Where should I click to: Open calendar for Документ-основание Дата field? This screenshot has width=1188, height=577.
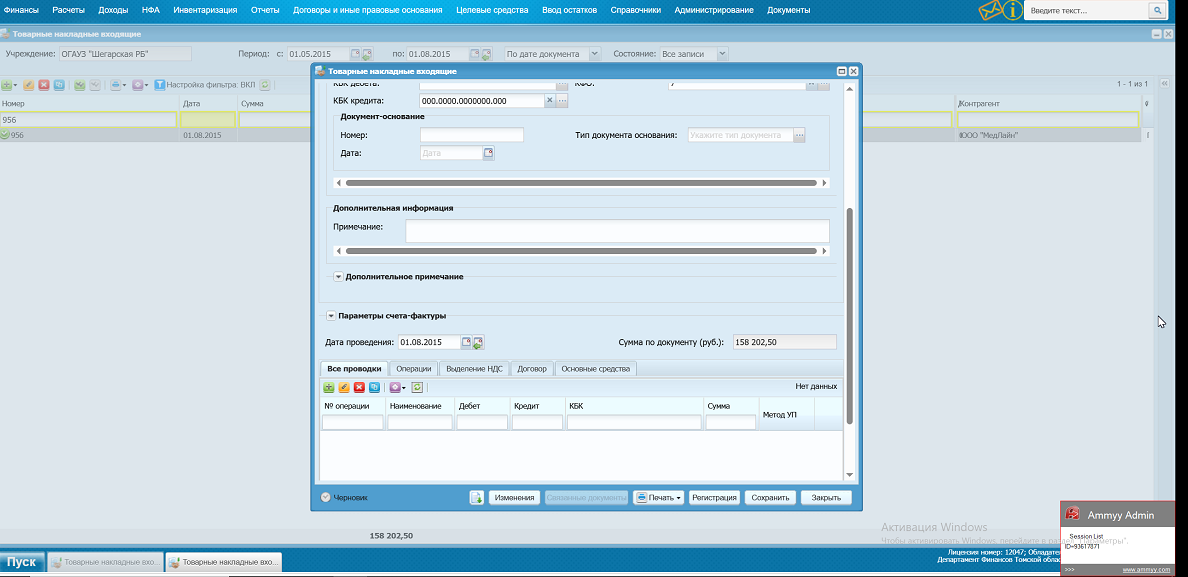pyautogui.click(x=488, y=153)
